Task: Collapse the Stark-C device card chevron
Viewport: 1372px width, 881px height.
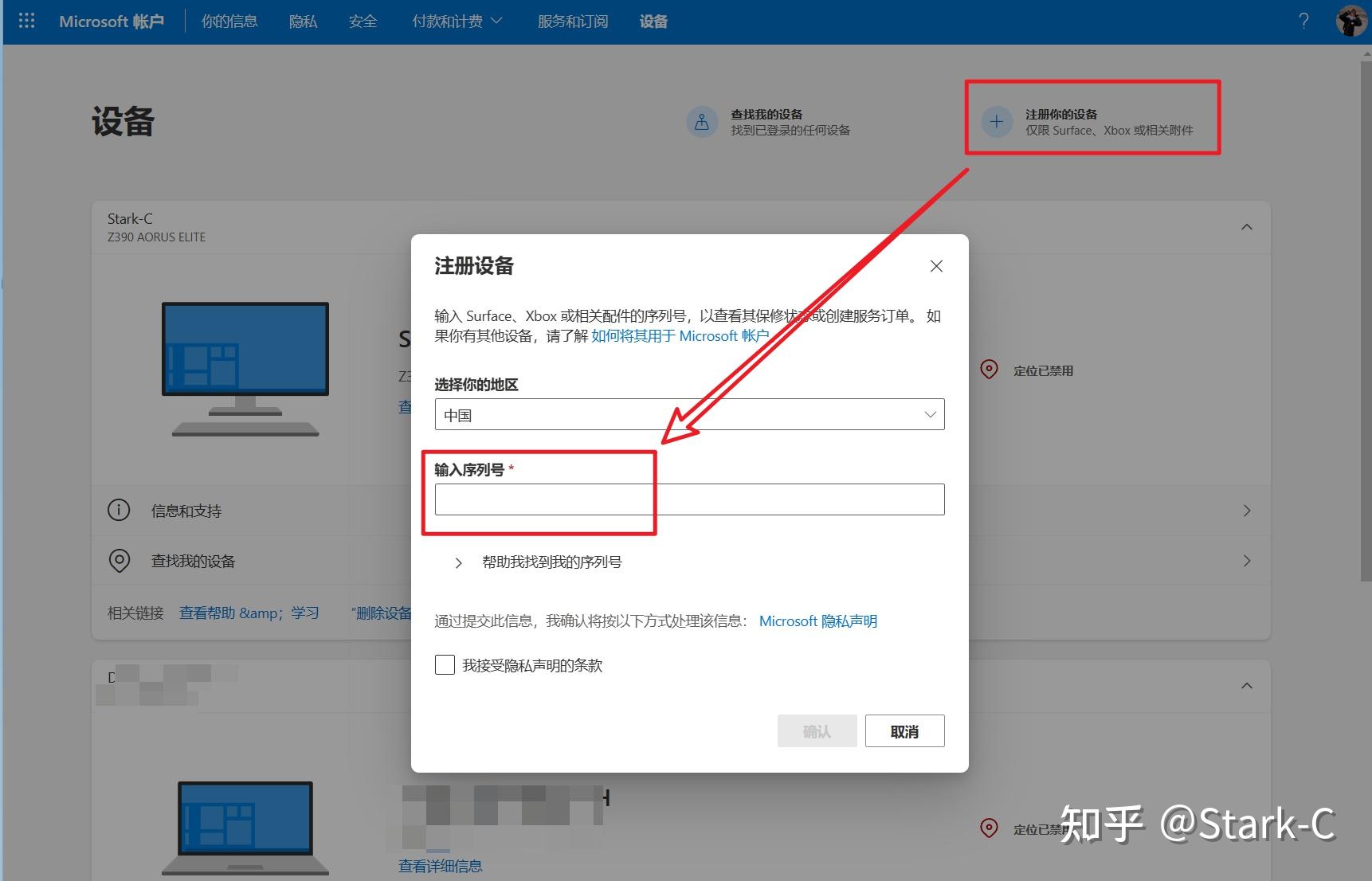Action: (1247, 227)
